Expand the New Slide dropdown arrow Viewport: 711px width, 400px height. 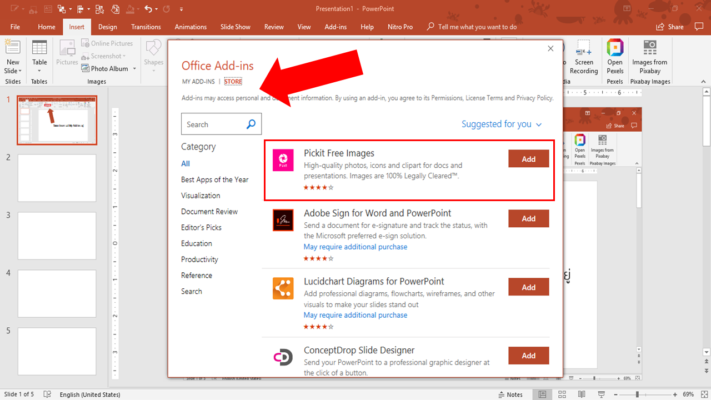[x=20, y=71]
